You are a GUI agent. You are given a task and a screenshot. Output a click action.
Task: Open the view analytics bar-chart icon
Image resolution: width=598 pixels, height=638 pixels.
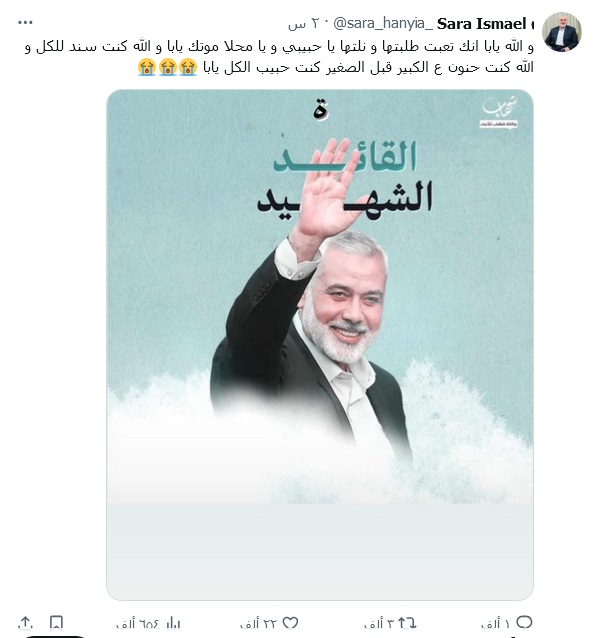(173, 623)
